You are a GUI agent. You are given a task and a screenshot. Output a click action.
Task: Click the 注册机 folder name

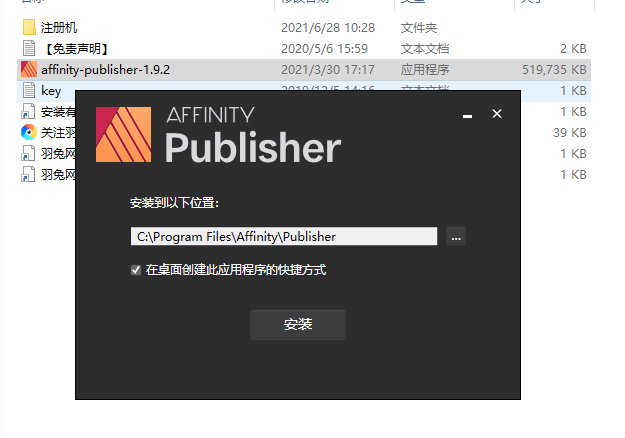click(59, 28)
